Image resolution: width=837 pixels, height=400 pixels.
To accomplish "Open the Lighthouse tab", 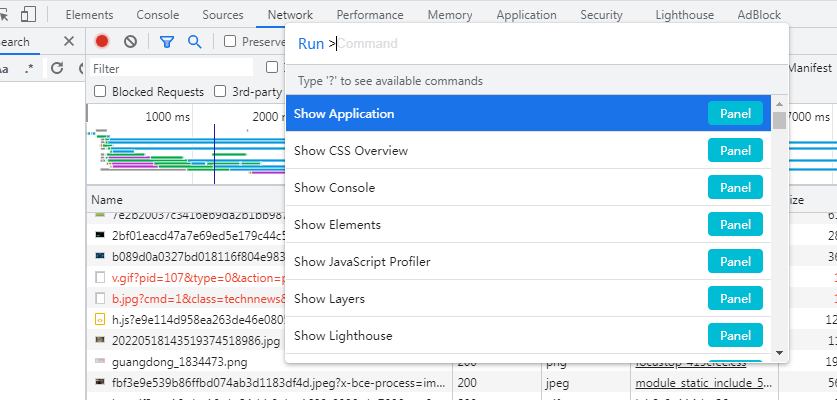I will tap(685, 15).
